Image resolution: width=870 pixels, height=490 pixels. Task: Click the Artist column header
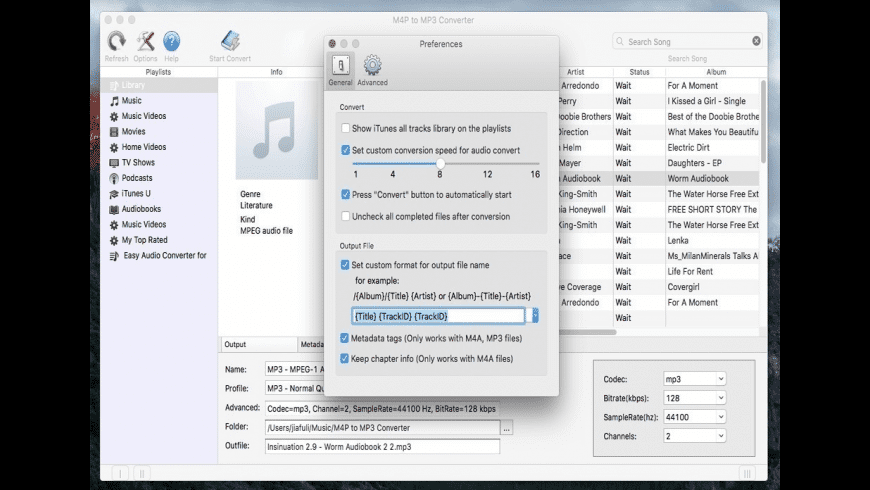point(575,72)
